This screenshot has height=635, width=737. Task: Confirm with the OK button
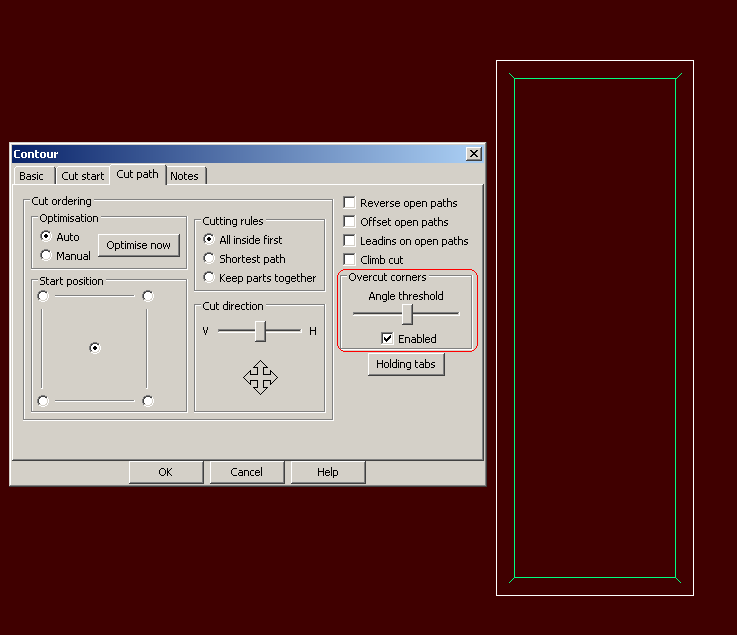tap(166, 472)
